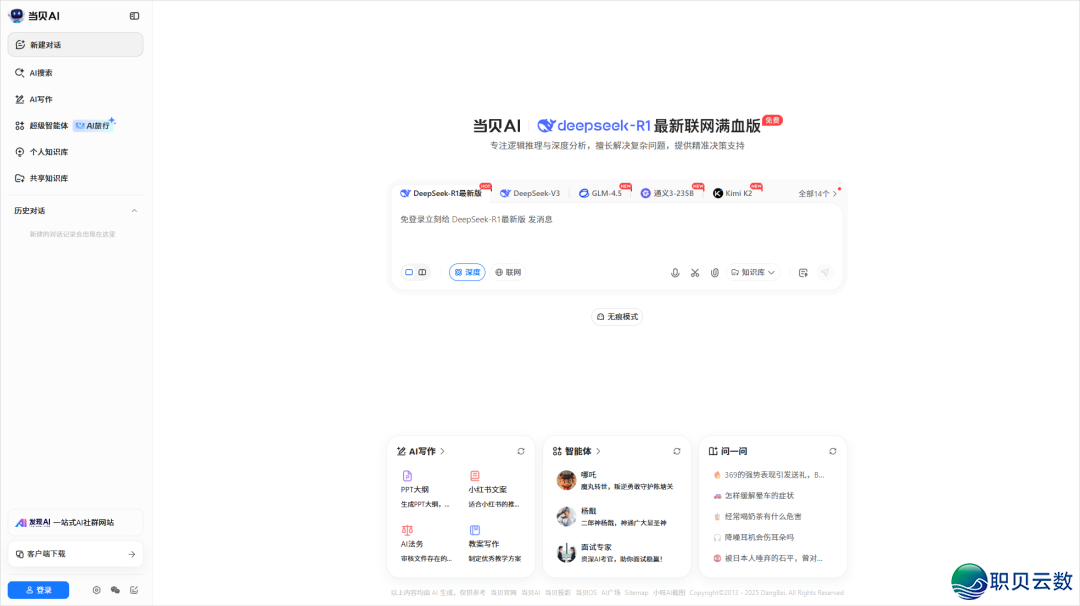This screenshot has width=1080, height=606.
Task: Open 超级智能体 in the sidebar
Action: coord(41,125)
